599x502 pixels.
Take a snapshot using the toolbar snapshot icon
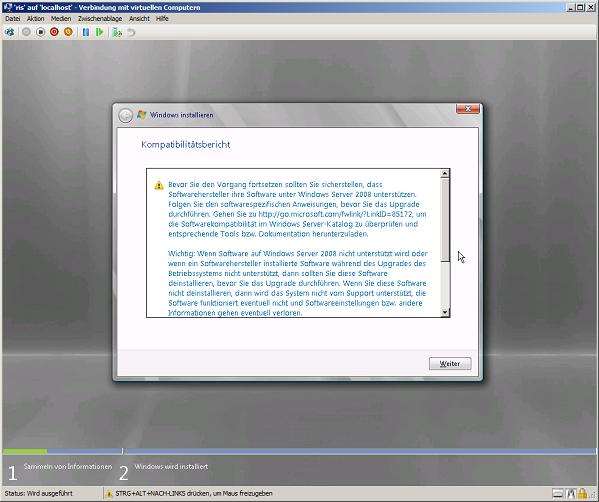pyautogui.click(x=117, y=32)
